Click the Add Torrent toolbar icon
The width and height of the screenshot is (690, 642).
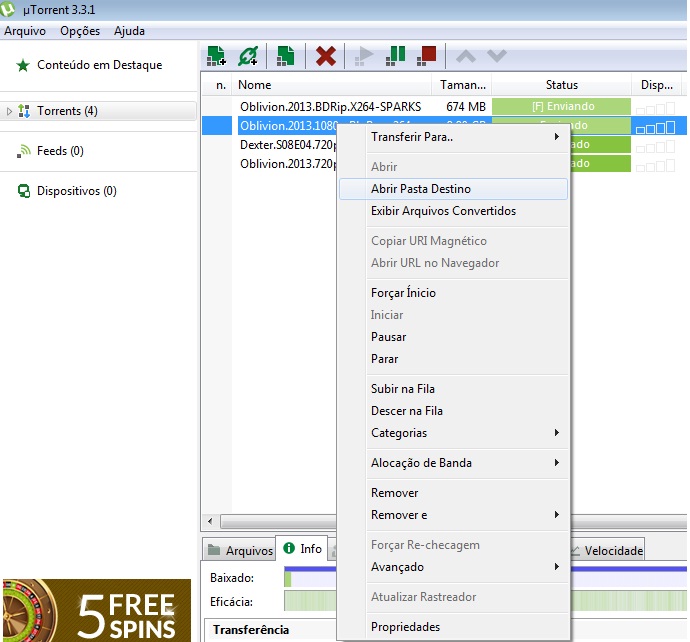tap(216, 56)
